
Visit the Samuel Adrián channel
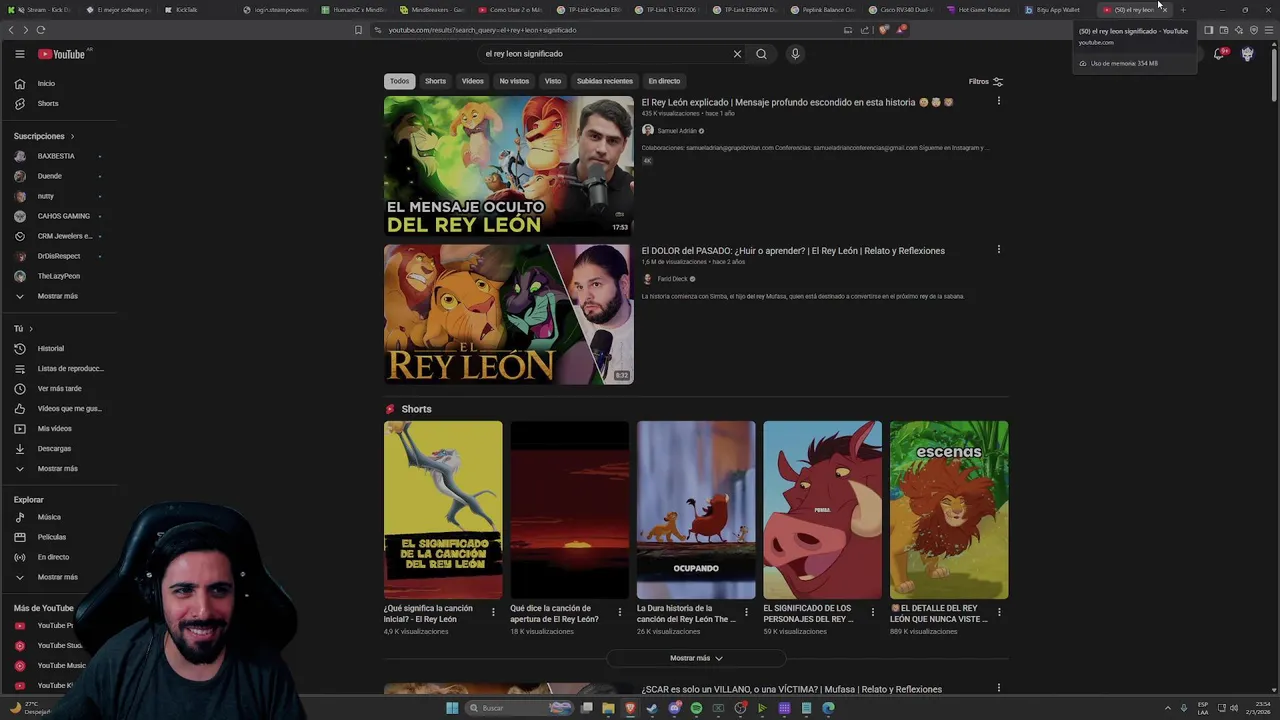click(676, 131)
